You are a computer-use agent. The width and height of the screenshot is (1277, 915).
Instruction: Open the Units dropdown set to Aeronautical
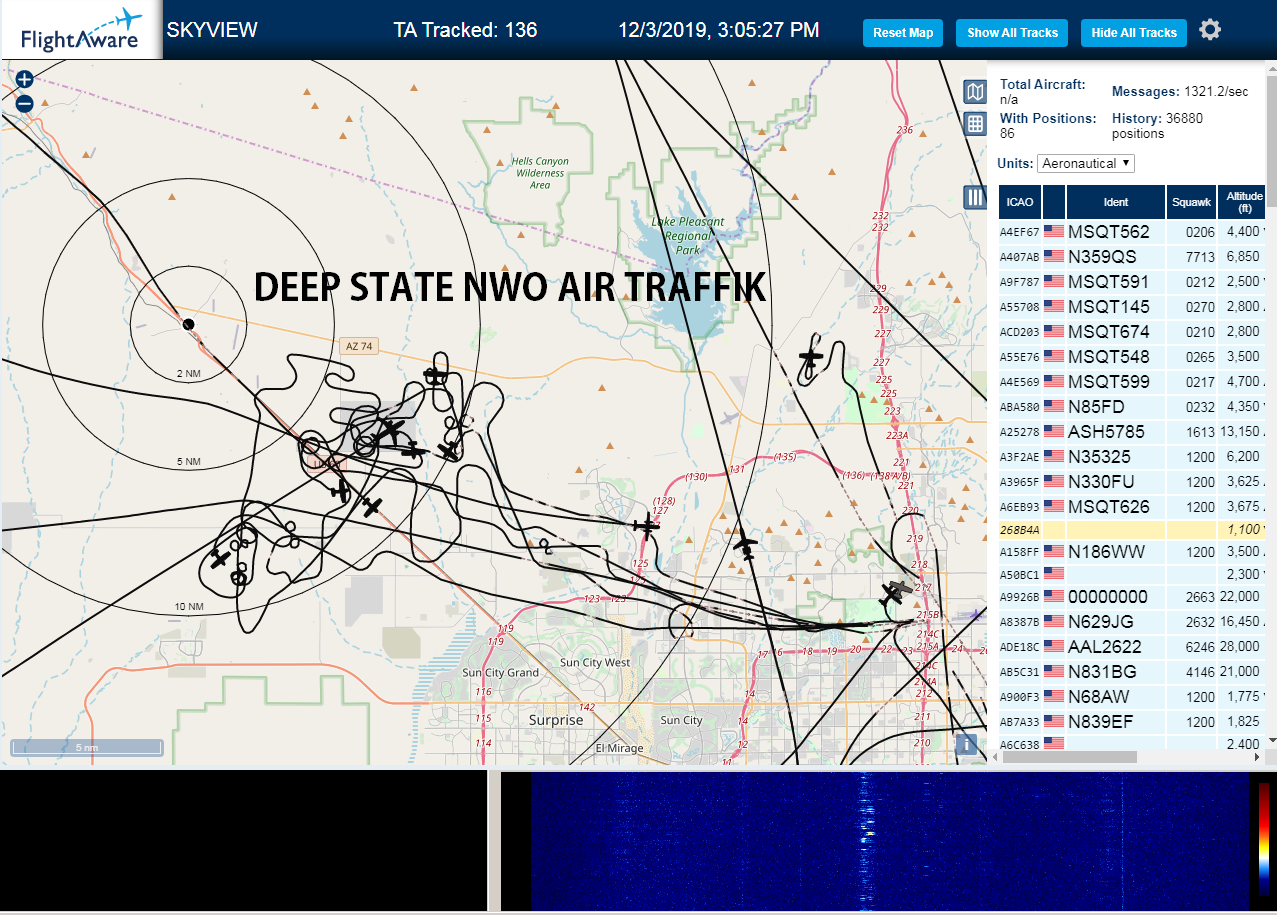(1086, 163)
